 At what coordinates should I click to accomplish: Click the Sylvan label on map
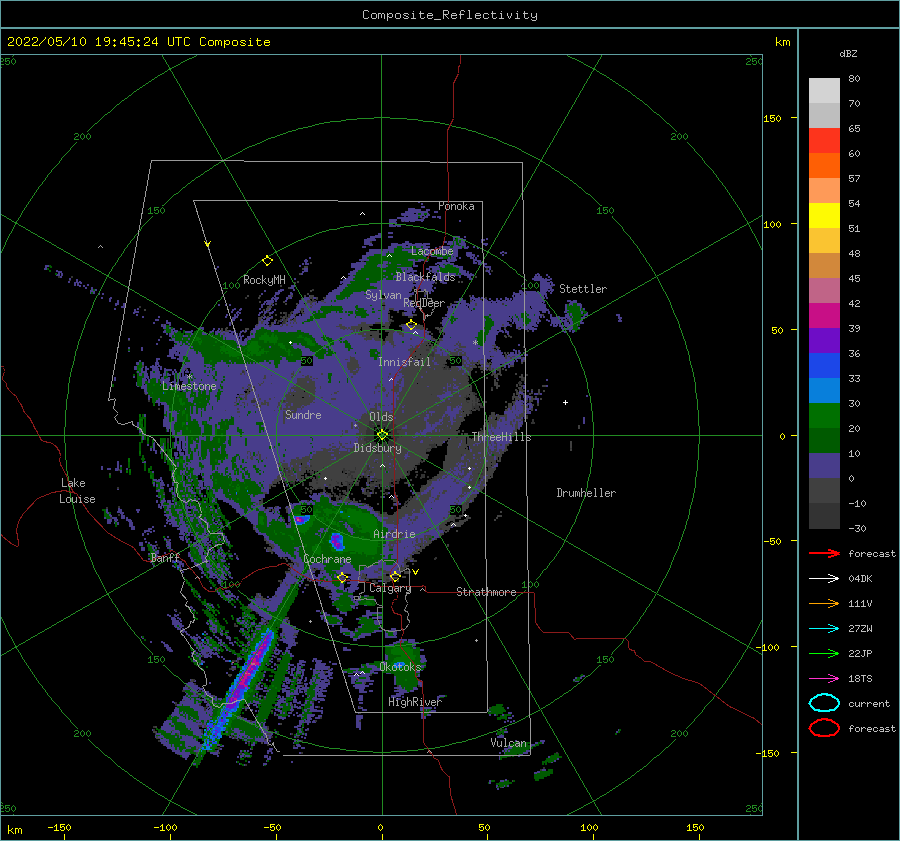tap(383, 295)
